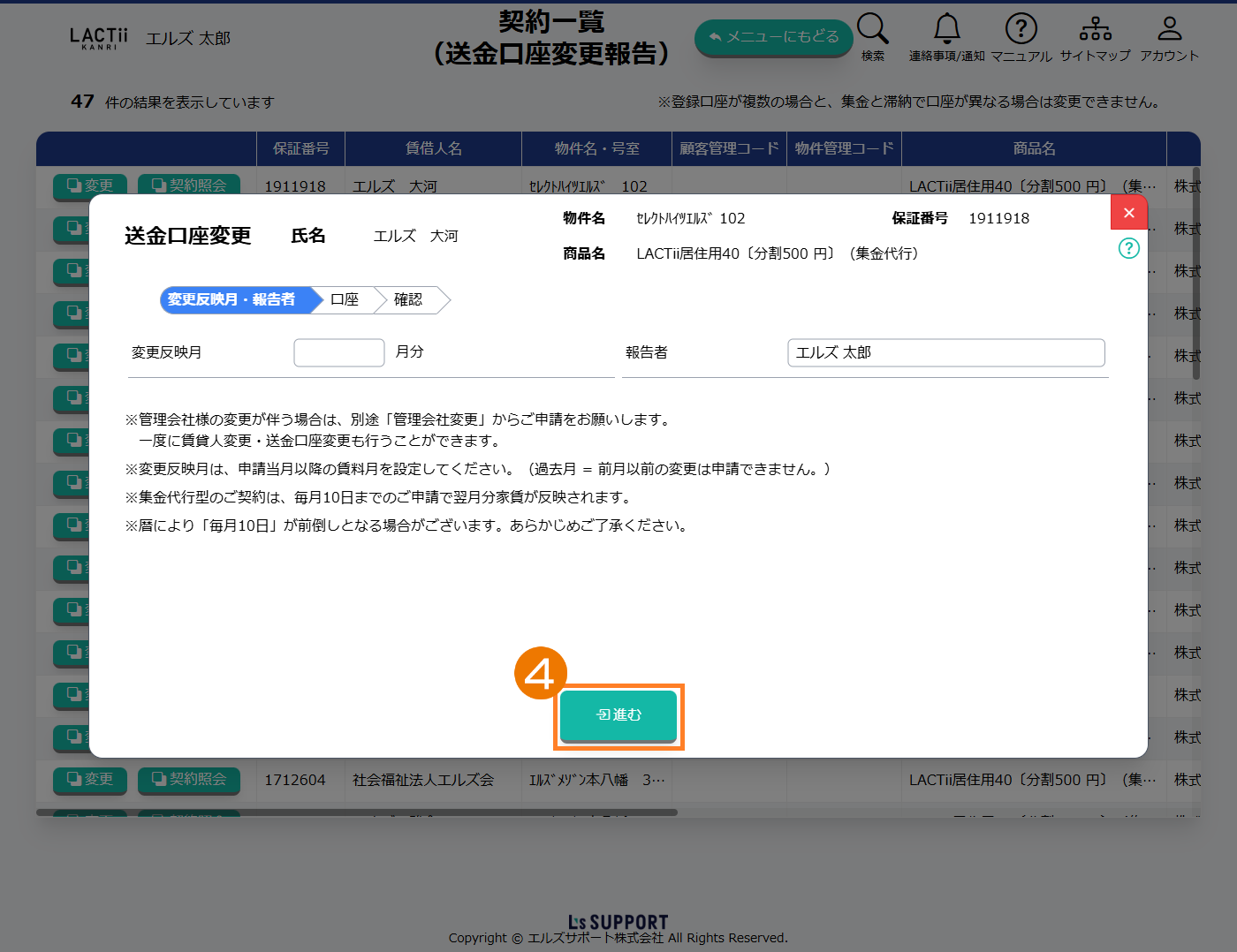Click the 変更反映月 month input field
1237x952 pixels.
pos(338,352)
